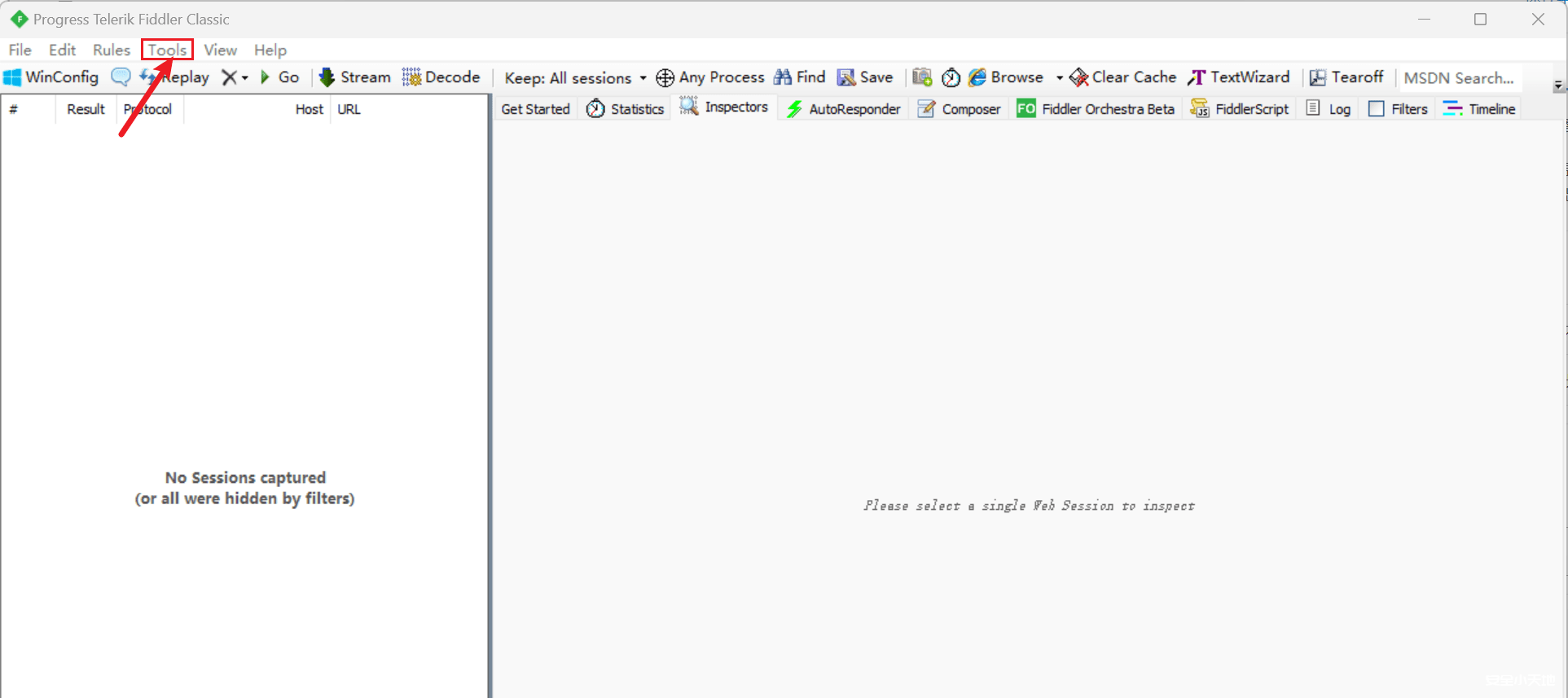Click into the MSDN Search field
Image resolution: width=1568 pixels, height=698 pixels.
pos(1458,78)
